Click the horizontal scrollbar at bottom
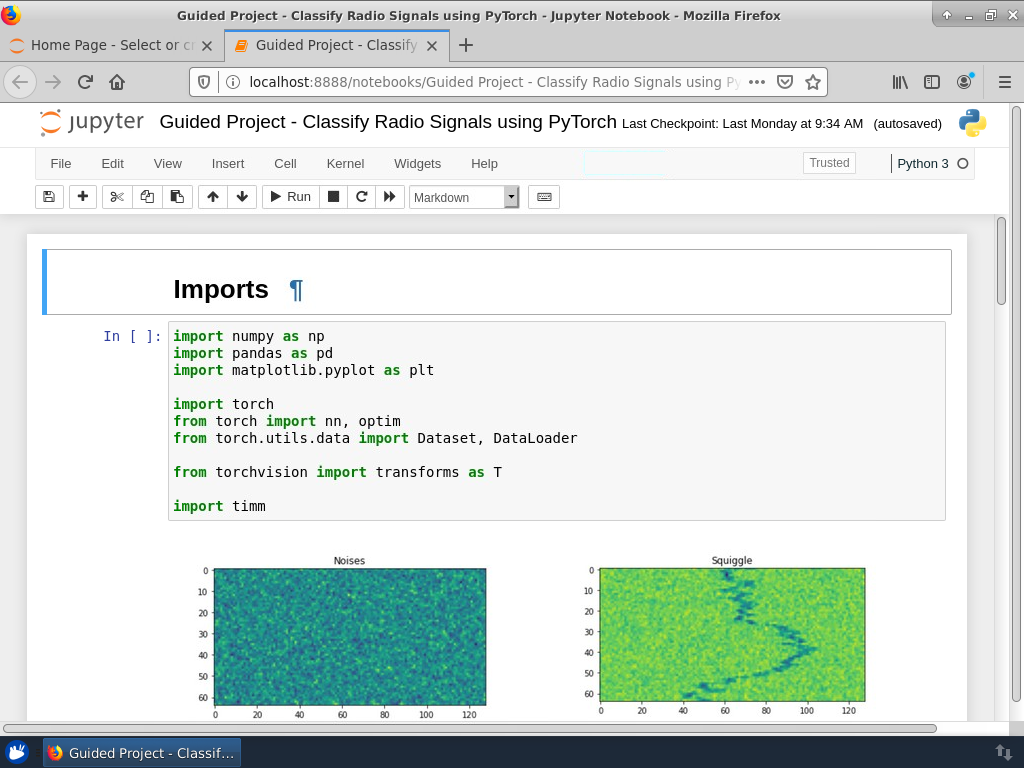1024x768 pixels. pyautogui.click(x=470, y=728)
